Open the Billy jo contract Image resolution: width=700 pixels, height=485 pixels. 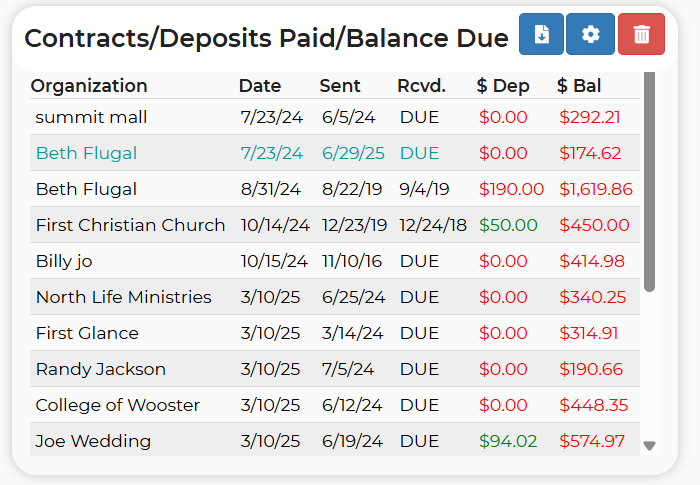[335, 261]
